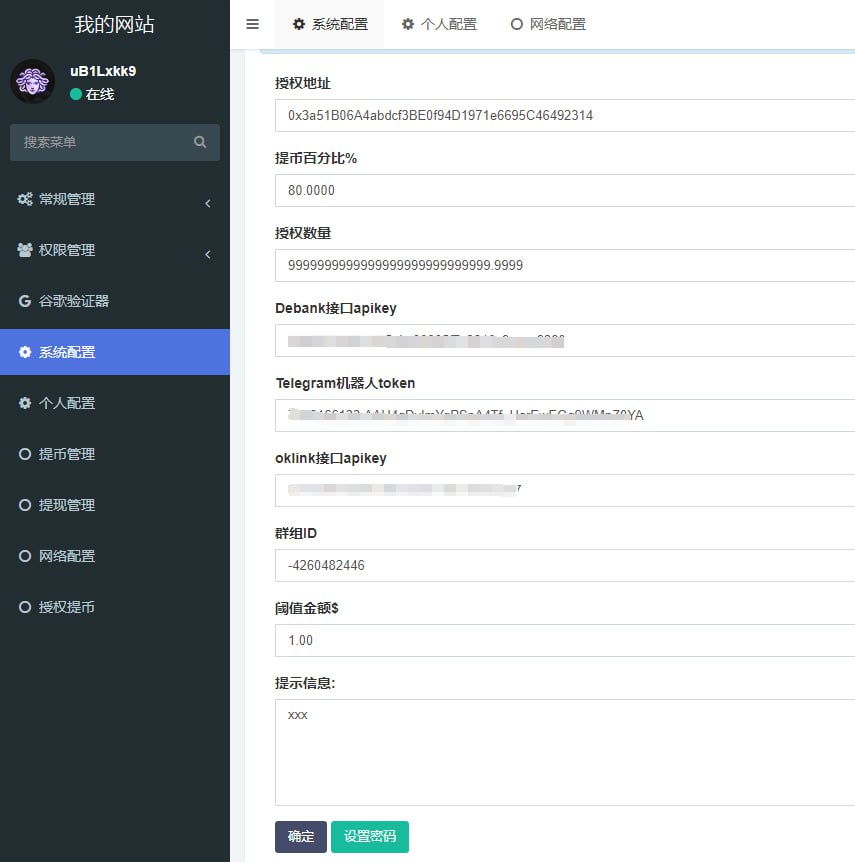Open 谷歌验证器 from the sidebar
855x862 pixels.
tap(73, 301)
